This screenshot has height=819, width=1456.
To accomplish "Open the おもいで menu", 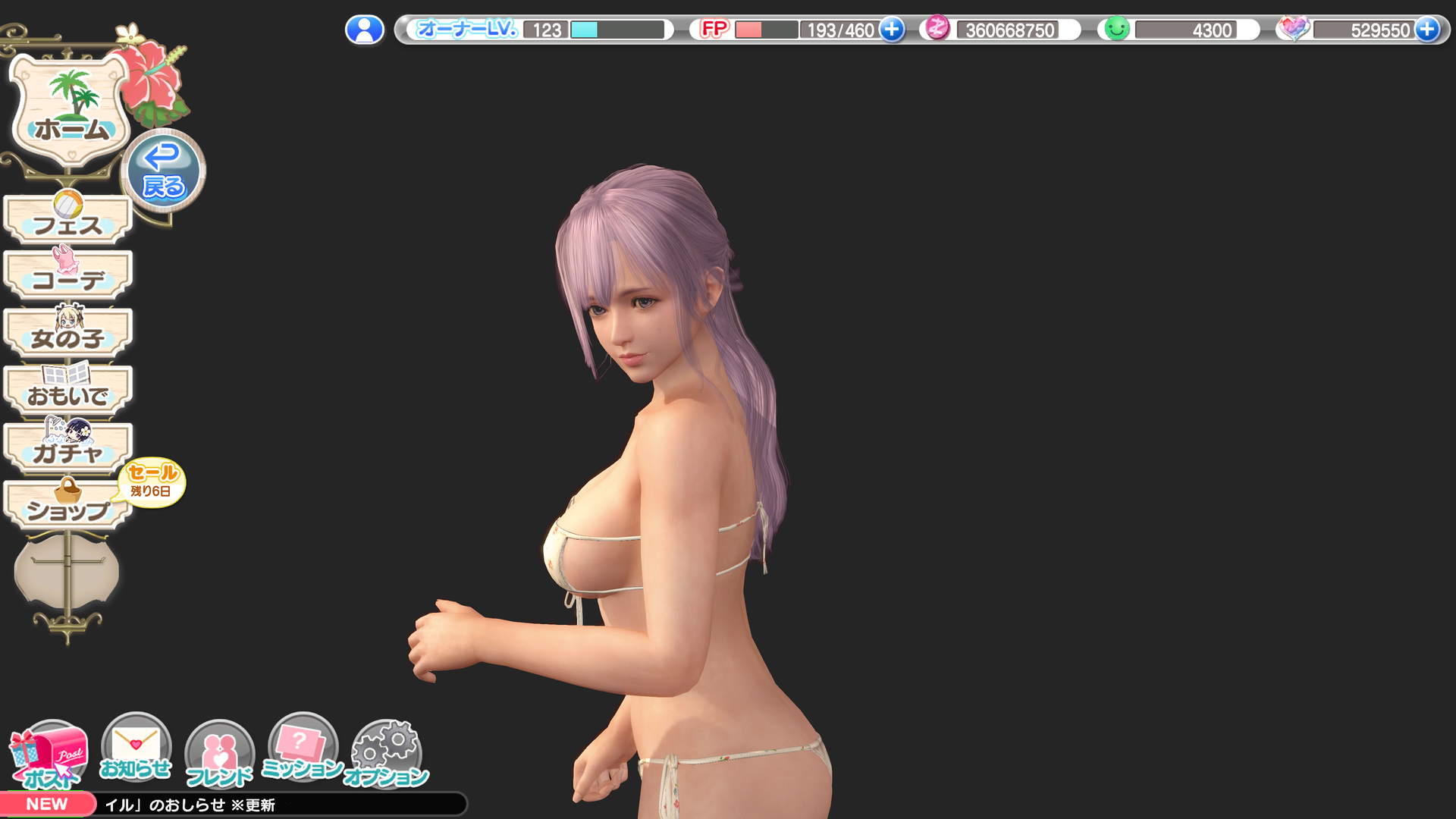I will pyautogui.click(x=68, y=390).
